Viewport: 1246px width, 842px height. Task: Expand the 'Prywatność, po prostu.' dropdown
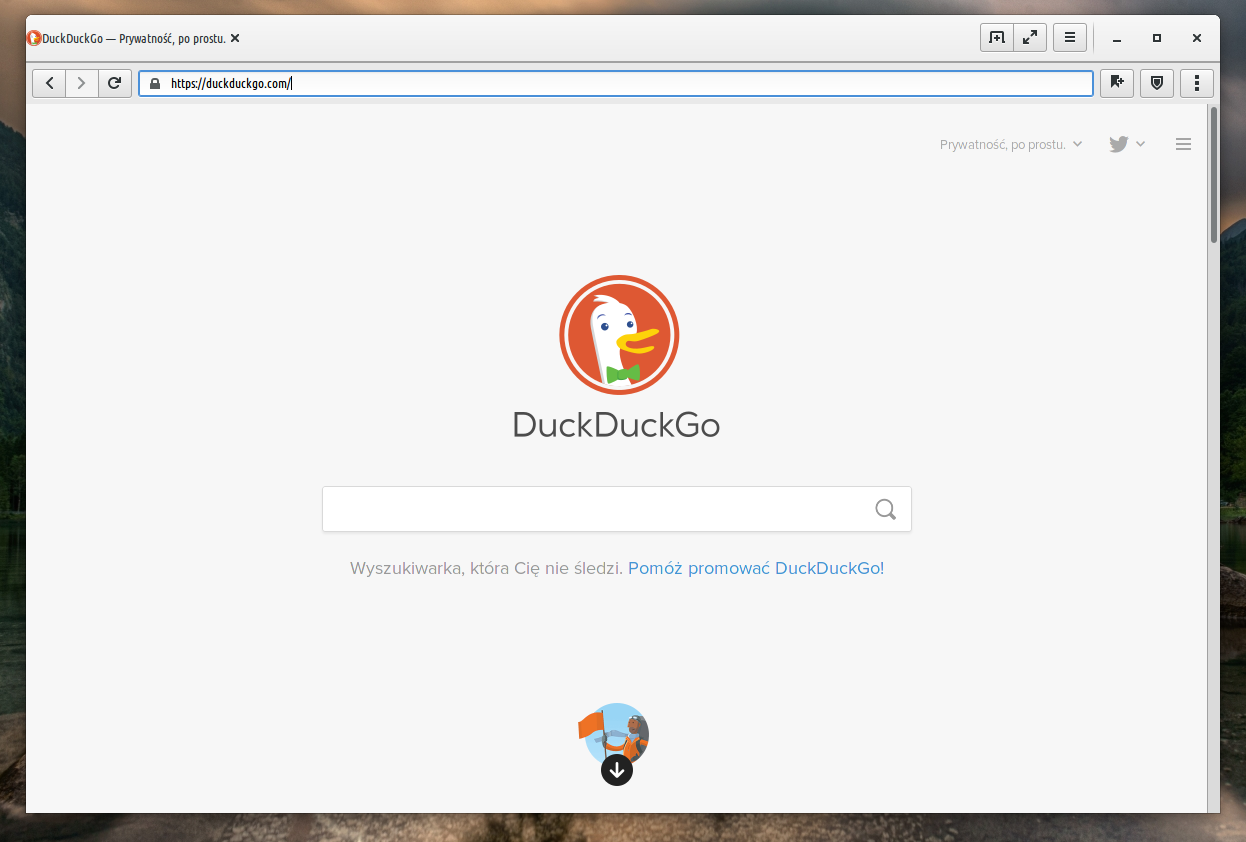coord(1011,144)
